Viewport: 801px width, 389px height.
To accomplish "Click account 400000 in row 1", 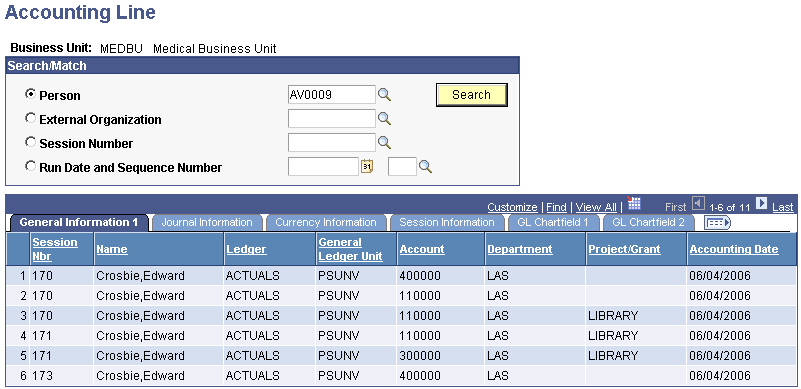I will point(419,276).
